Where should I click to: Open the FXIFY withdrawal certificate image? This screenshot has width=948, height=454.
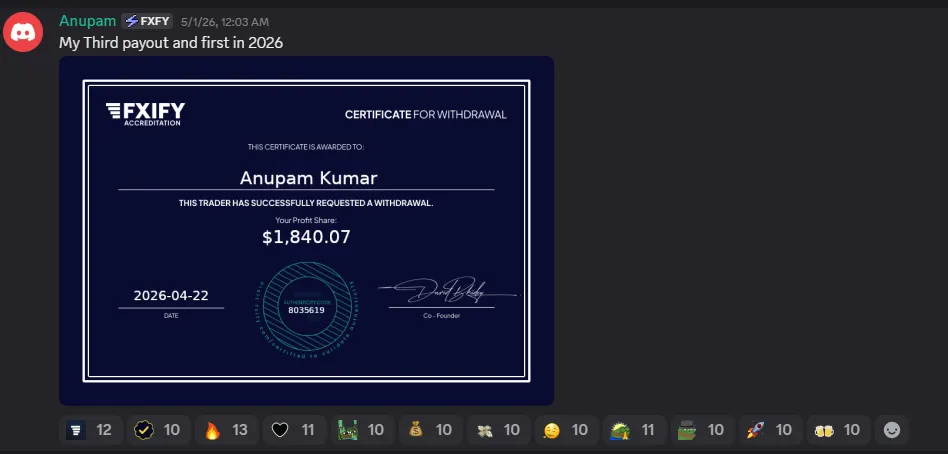click(307, 231)
